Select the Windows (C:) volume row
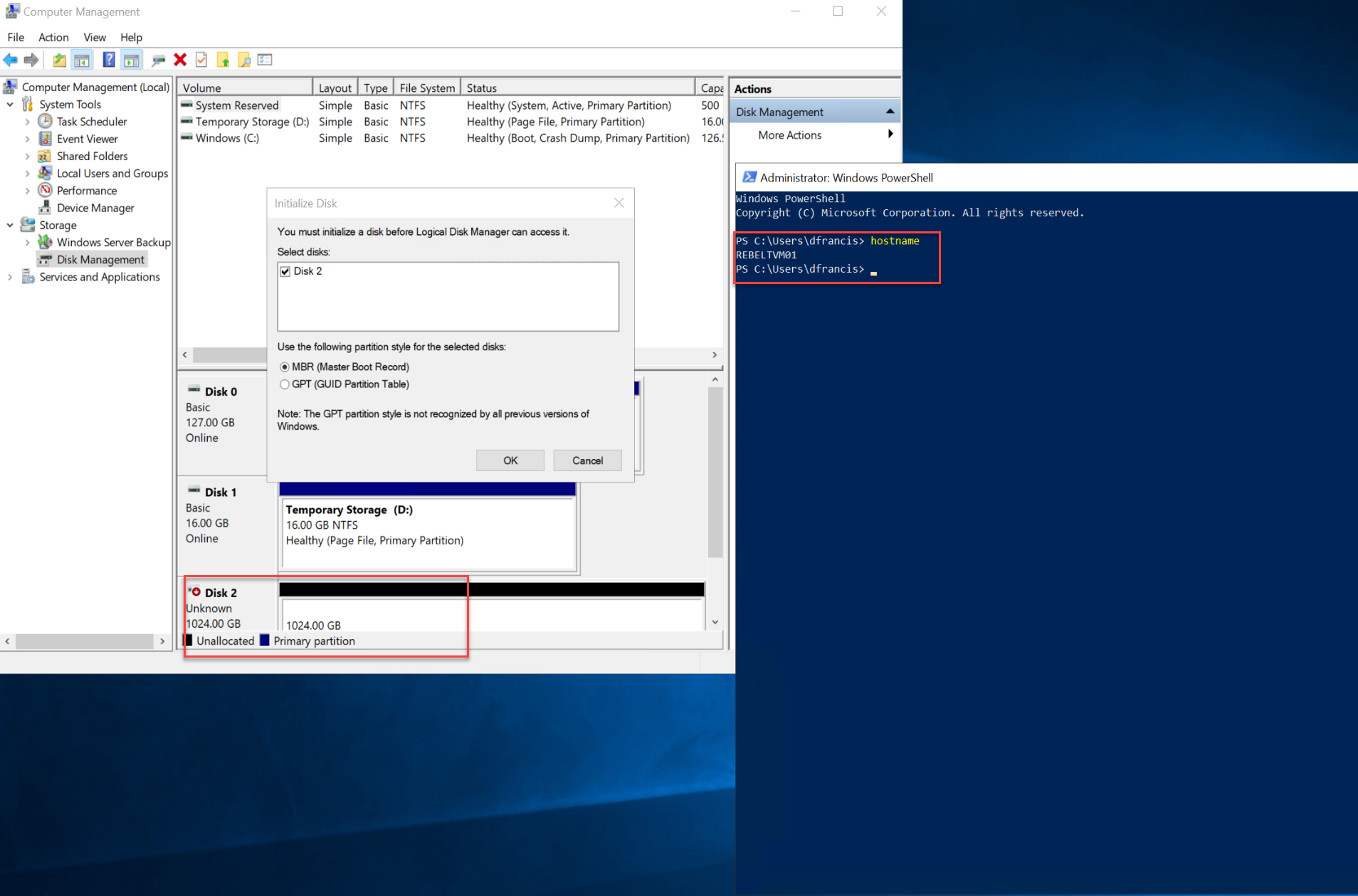 coord(451,138)
